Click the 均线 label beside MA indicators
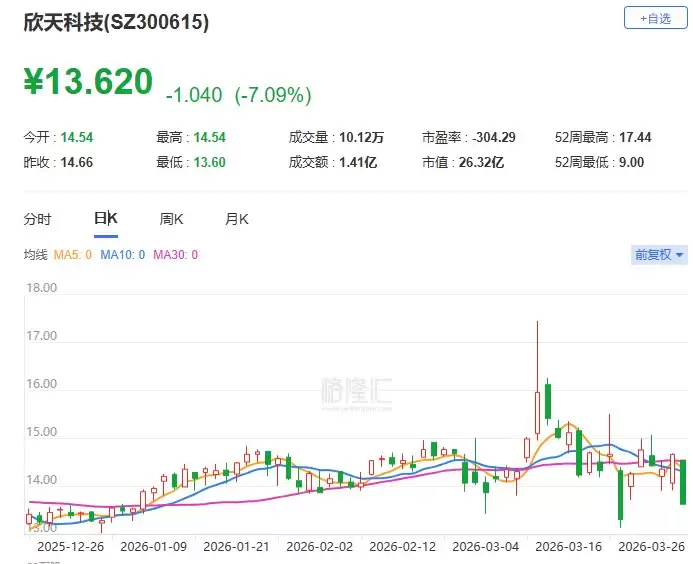Viewport: 693px width, 564px height. click(x=35, y=255)
